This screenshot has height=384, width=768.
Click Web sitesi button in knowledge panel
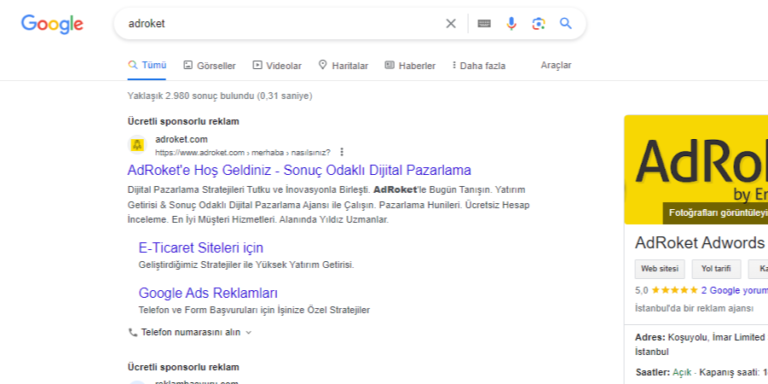pos(660,269)
